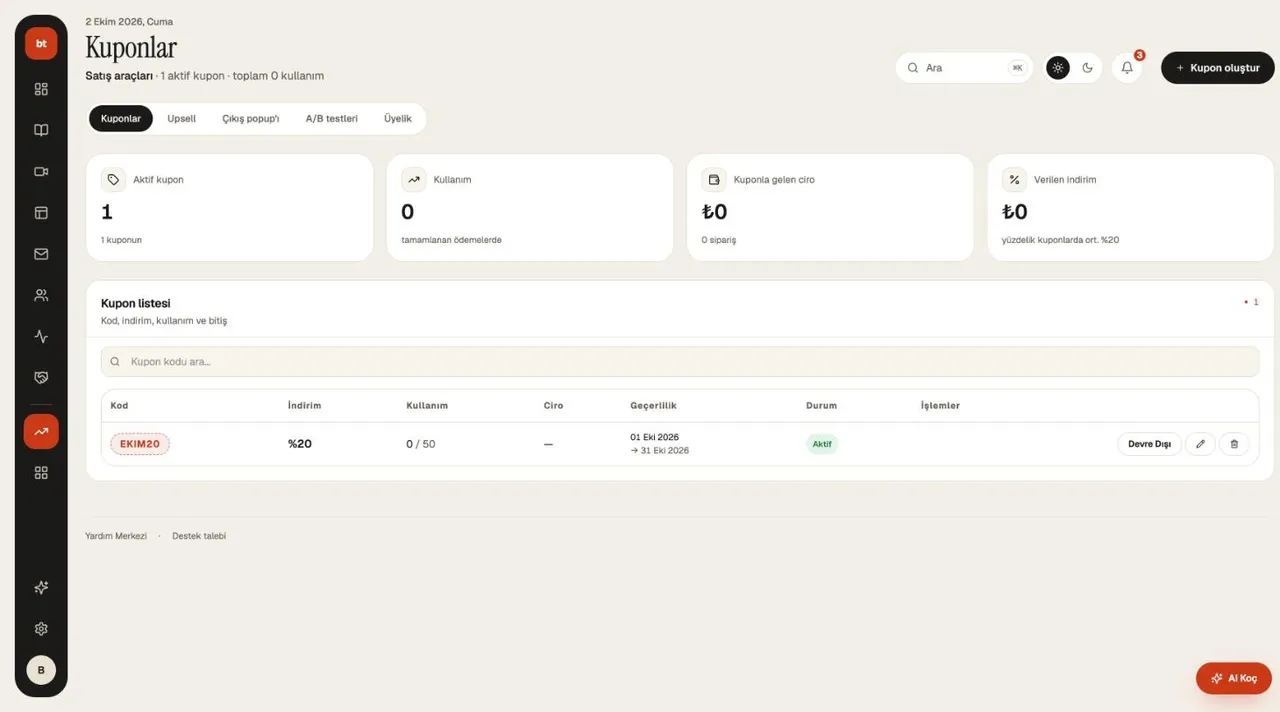Select the highlighted sales trend icon in the sidebar
This screenshot has height=712, width=1280.
[41, 431]
